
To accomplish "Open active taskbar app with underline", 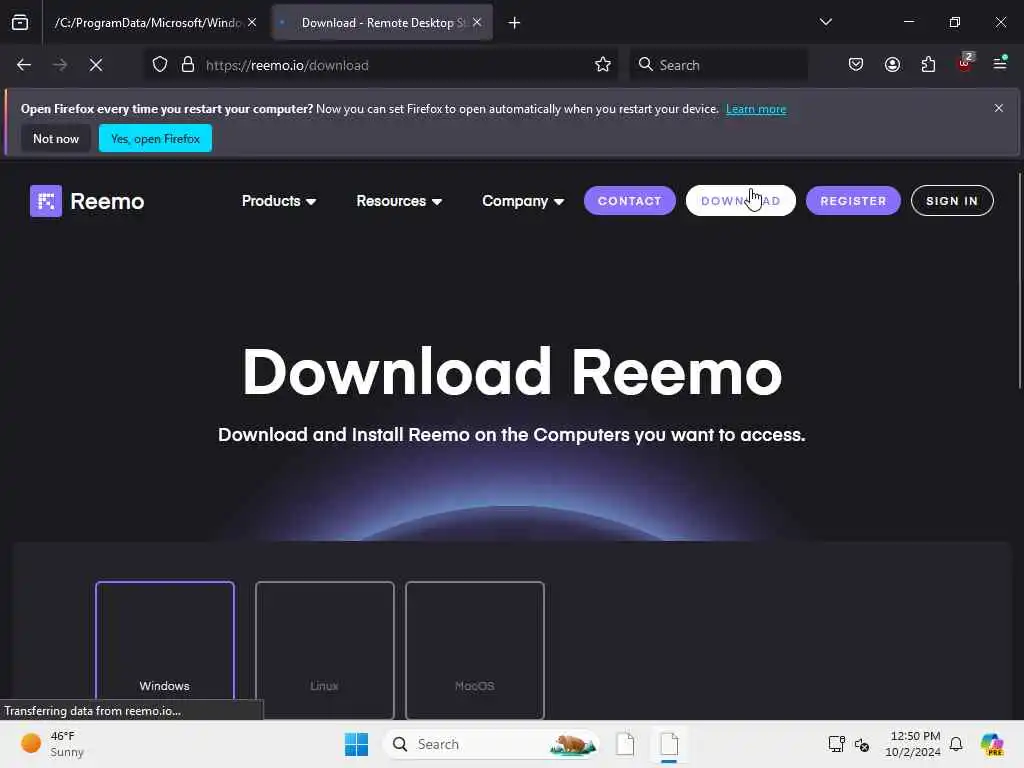I will tap(669, 744).
